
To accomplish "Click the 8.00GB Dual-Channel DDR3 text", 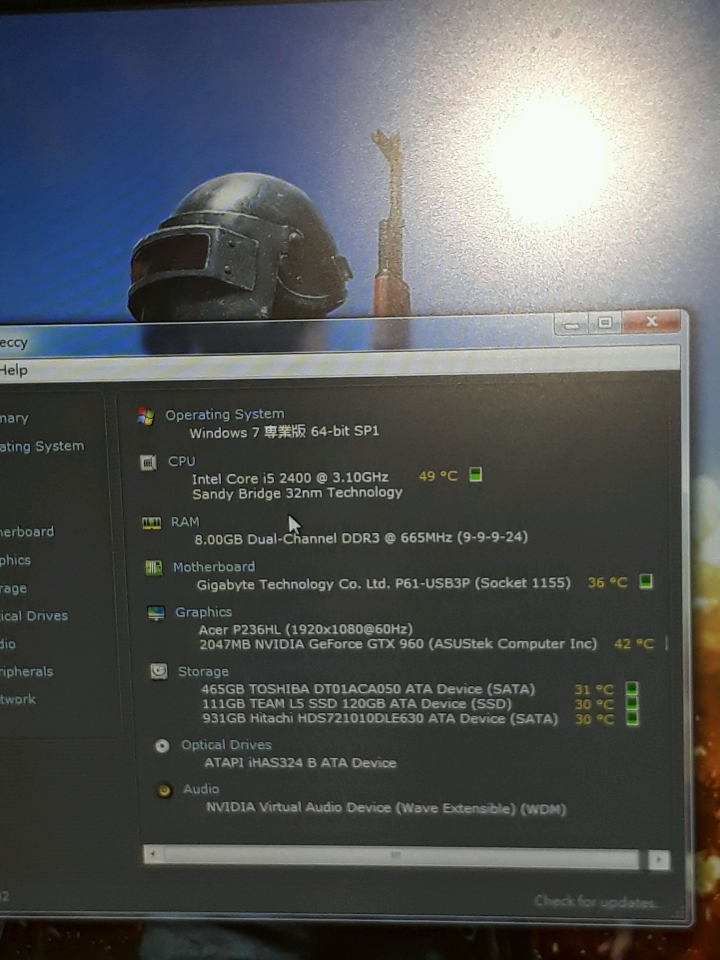I will (361, 538).
